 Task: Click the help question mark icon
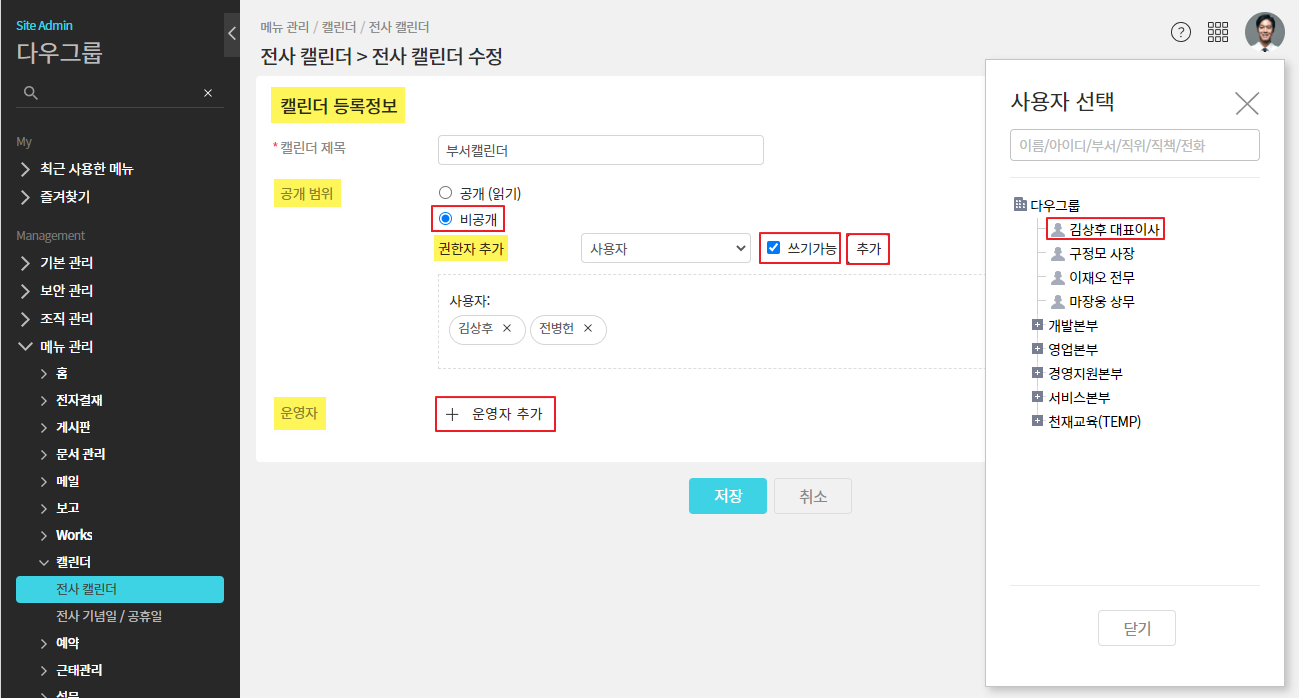click(1181, 32)
